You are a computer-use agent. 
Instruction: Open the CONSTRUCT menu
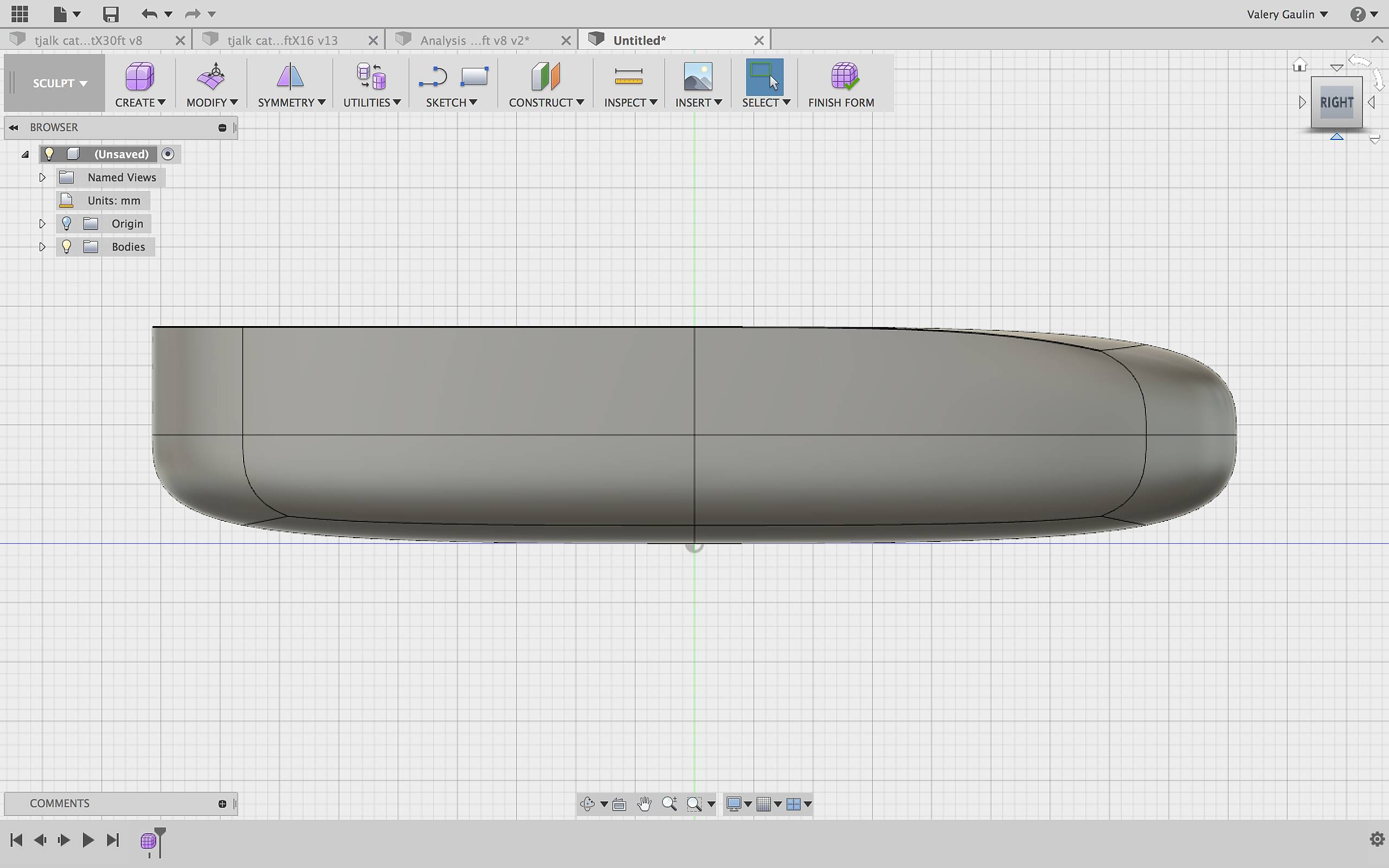click(x=546, y=102)
